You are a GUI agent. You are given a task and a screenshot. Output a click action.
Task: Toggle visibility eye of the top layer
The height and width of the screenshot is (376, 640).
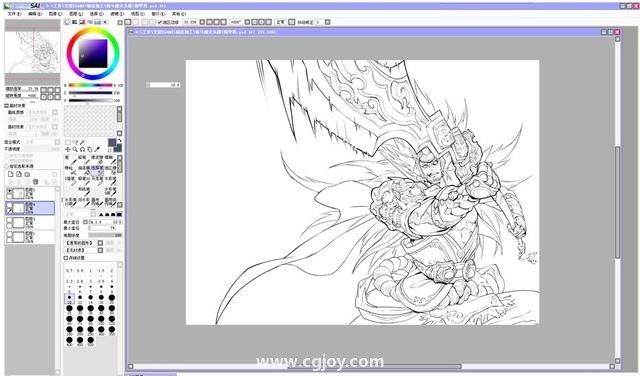coord(10,191)
